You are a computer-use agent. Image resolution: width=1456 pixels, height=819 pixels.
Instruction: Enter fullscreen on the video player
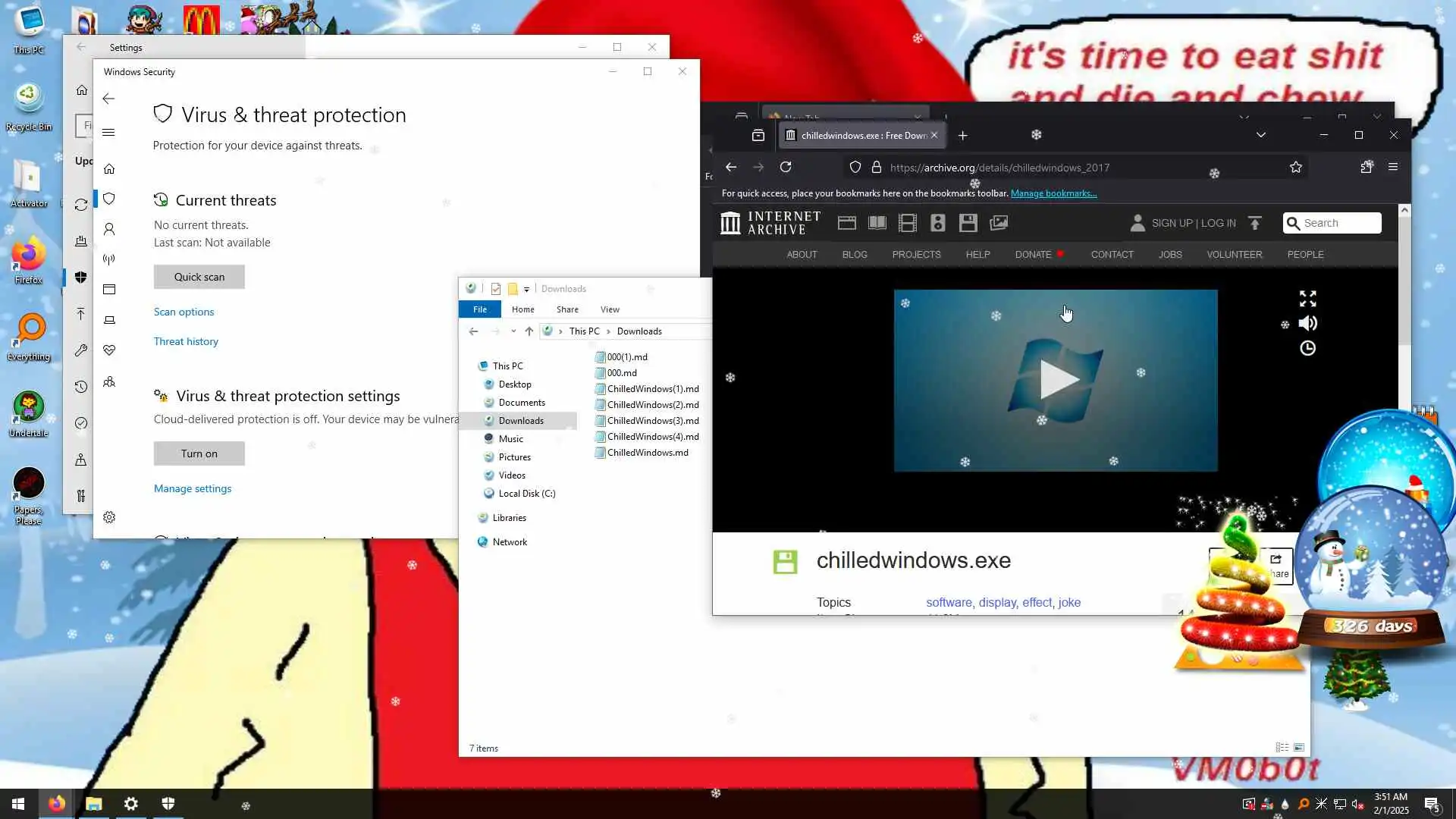1307,299
